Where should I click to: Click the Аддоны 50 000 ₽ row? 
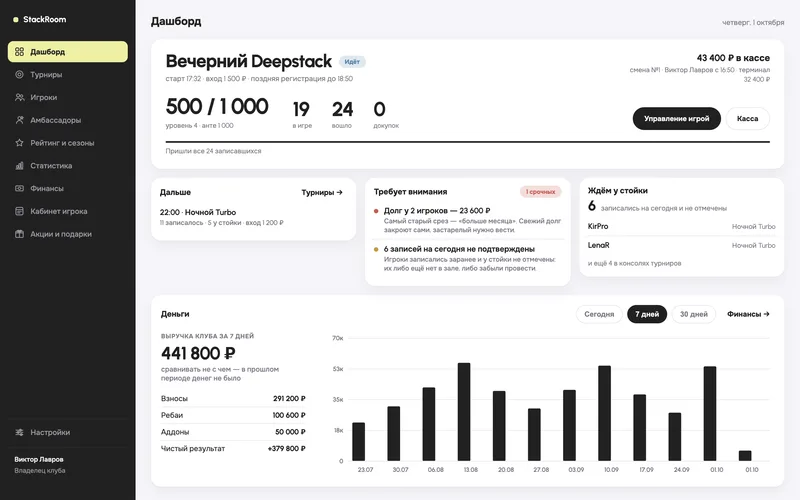[x=233, y=432]
